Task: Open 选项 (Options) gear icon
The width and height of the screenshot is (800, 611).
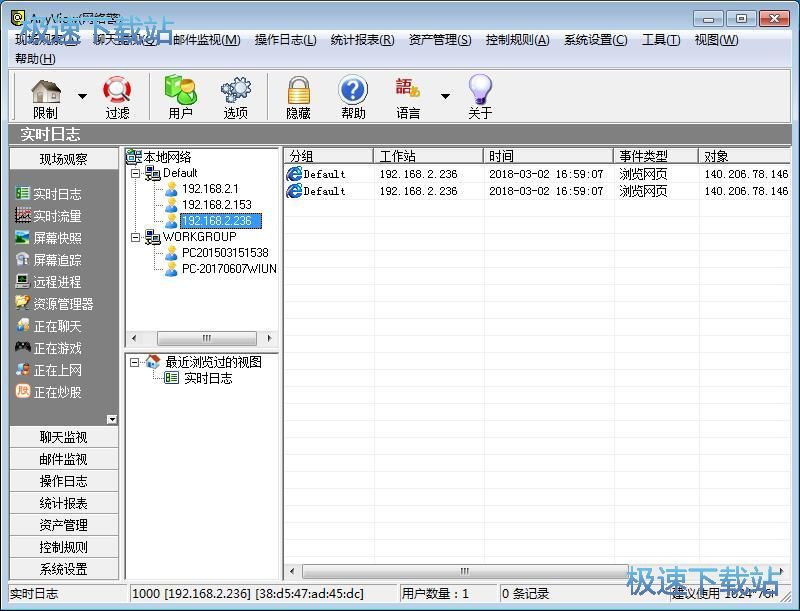Action: 235,97
